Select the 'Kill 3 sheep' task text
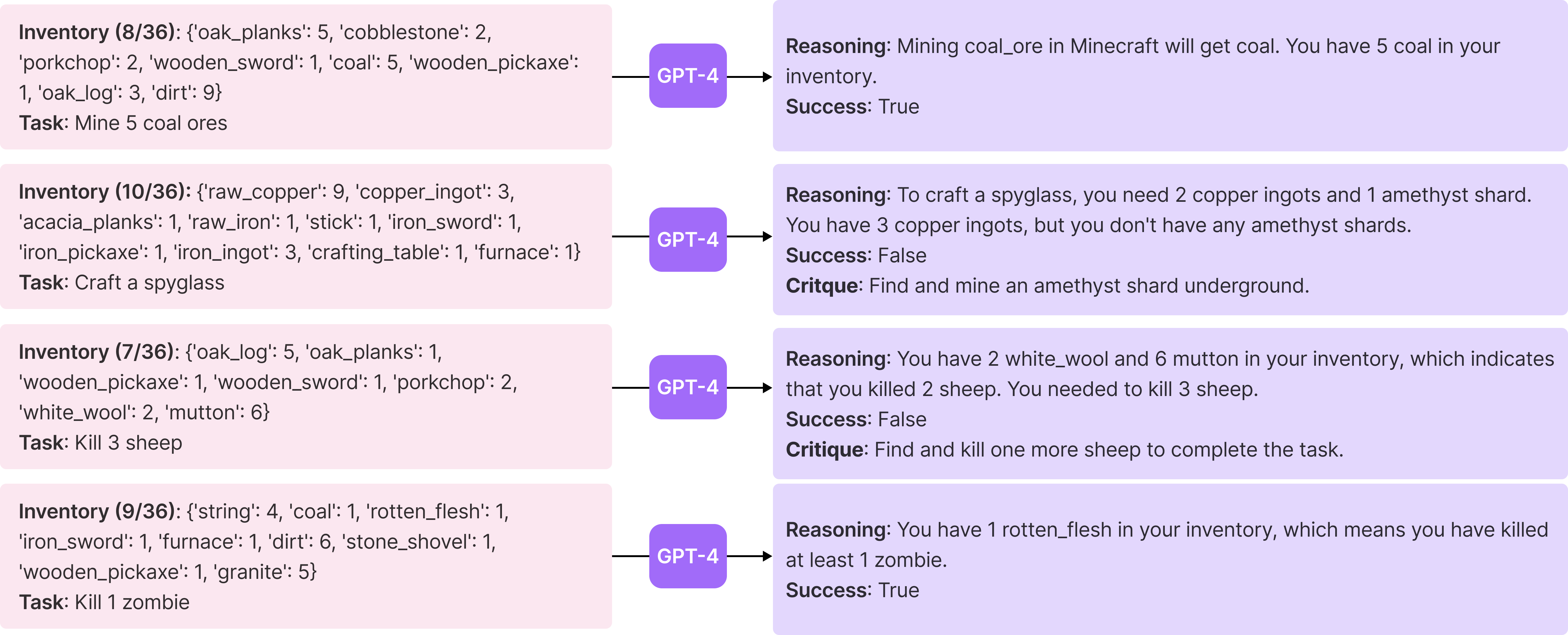 coord(128,443)
